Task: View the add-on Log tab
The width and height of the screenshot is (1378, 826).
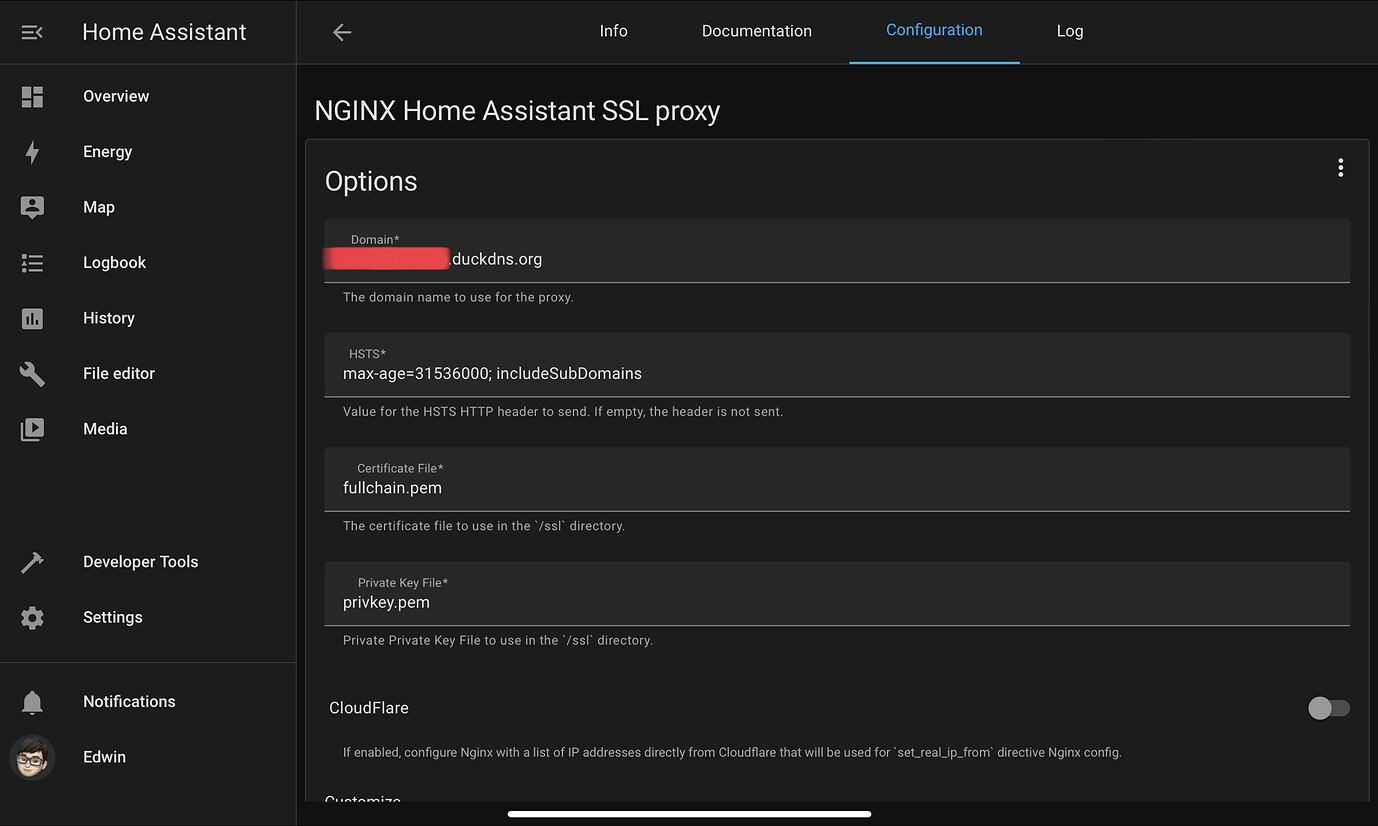Action: [x=1069, y=31]
